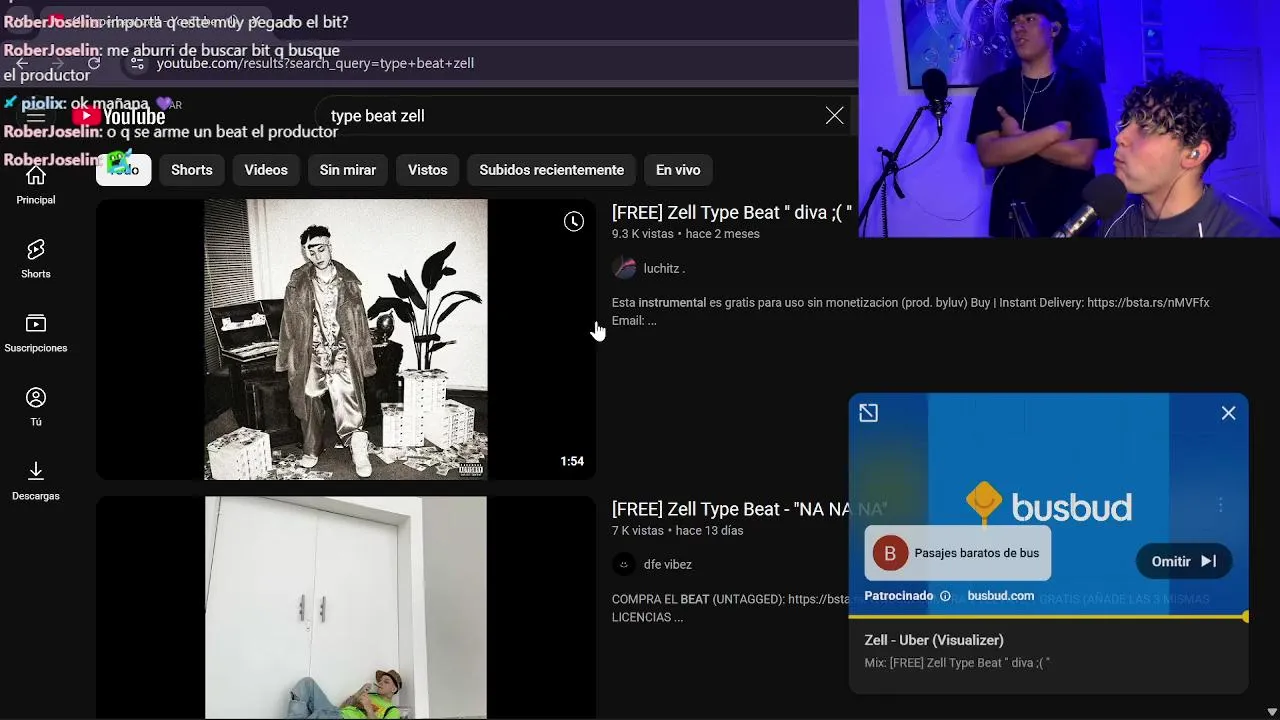Open luchitz channel avatar

click(624, 268)
